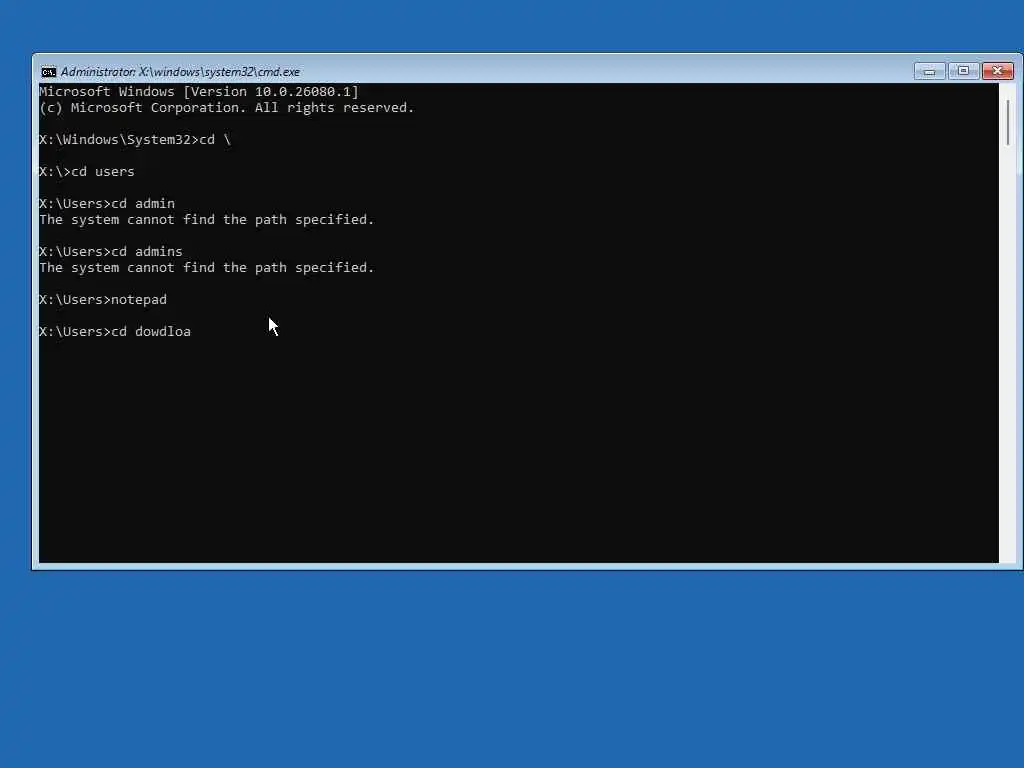Click the 'X:\Users>cd admin' command line
Image resolution: width=1024 pixels, height=768 pixels.
[x=107, y=204]
